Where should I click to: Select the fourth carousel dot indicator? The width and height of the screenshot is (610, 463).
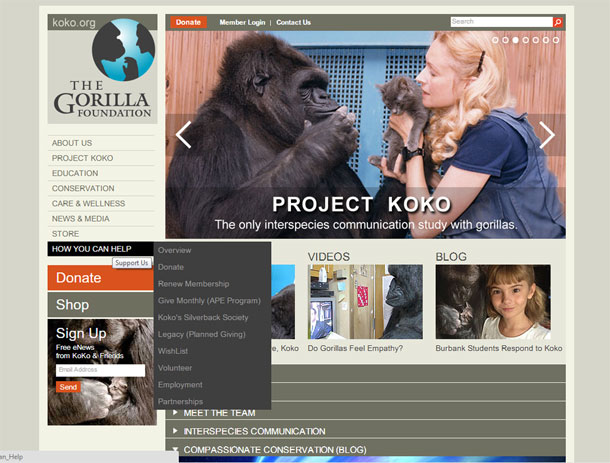pyautogui.click(x=526, y=40)
